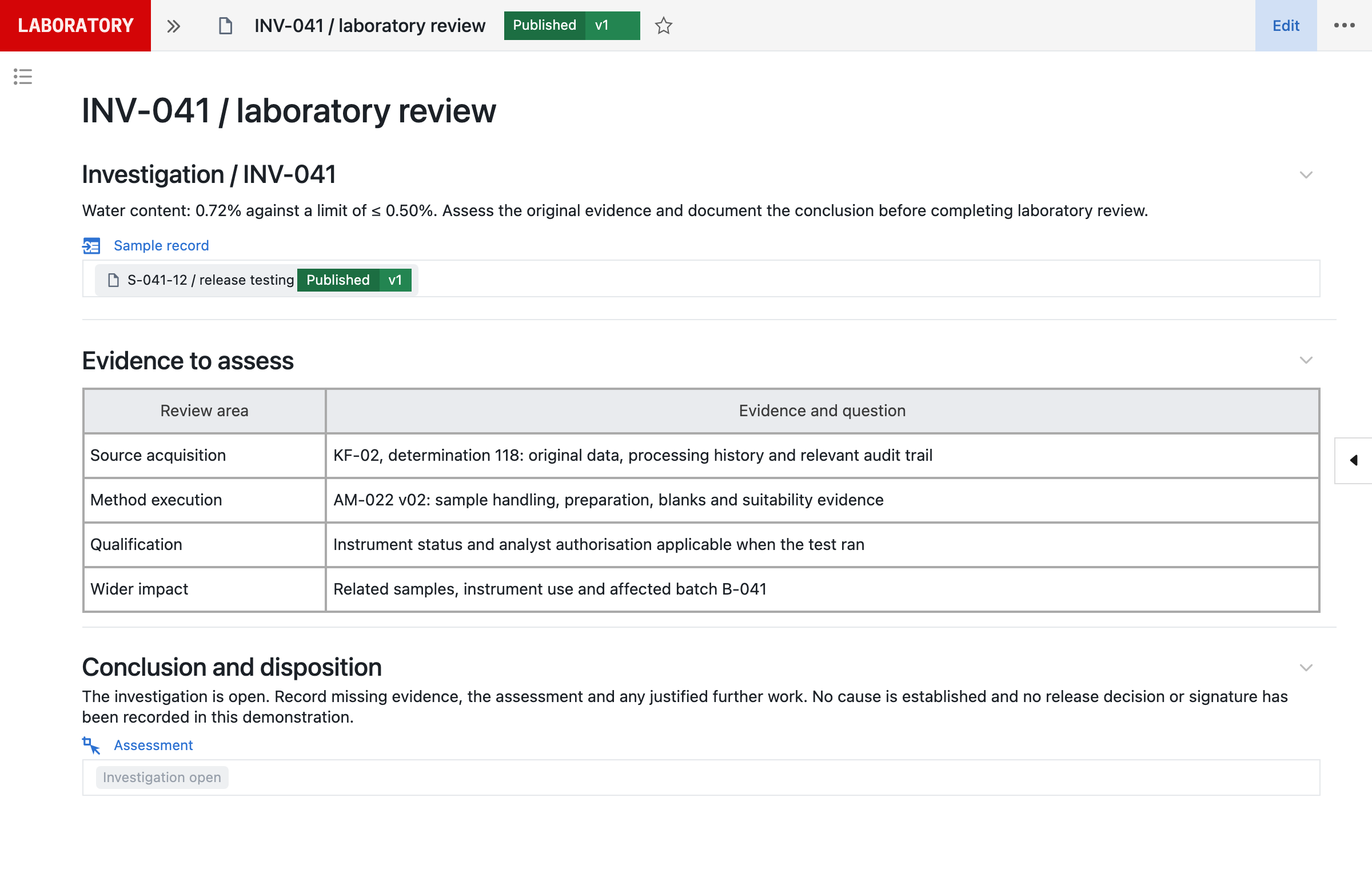The width and height of the screenshot is (1372, 869).
Task: Click the Sample record field icon
Action: pyautogui.click(x=91, y=246)
